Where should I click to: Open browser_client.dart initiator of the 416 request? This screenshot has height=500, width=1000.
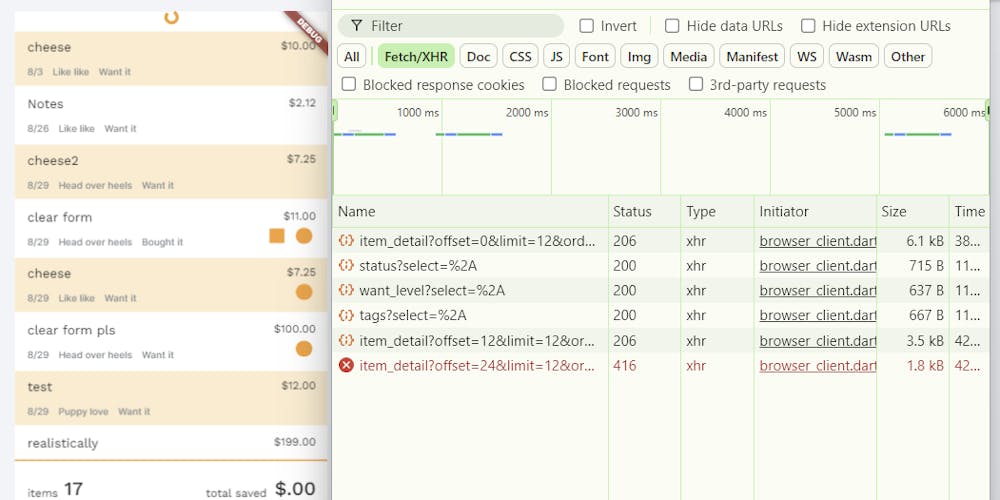coord(817,366)
